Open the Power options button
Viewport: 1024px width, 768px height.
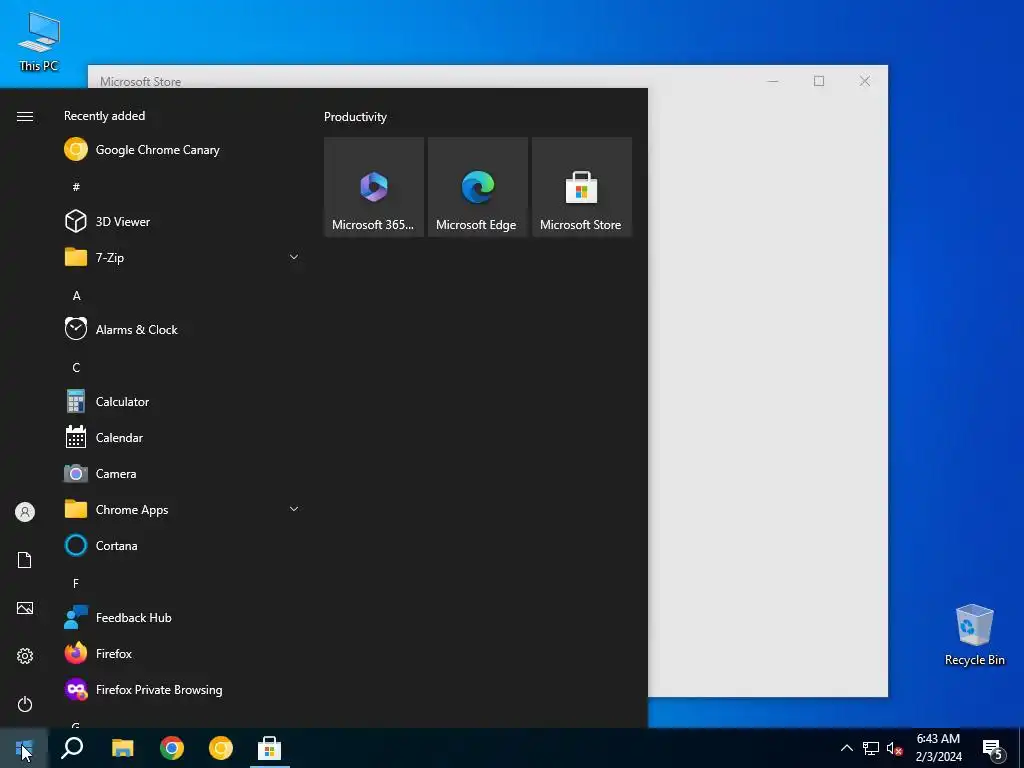pyautogui.click(x=25, y=704)
